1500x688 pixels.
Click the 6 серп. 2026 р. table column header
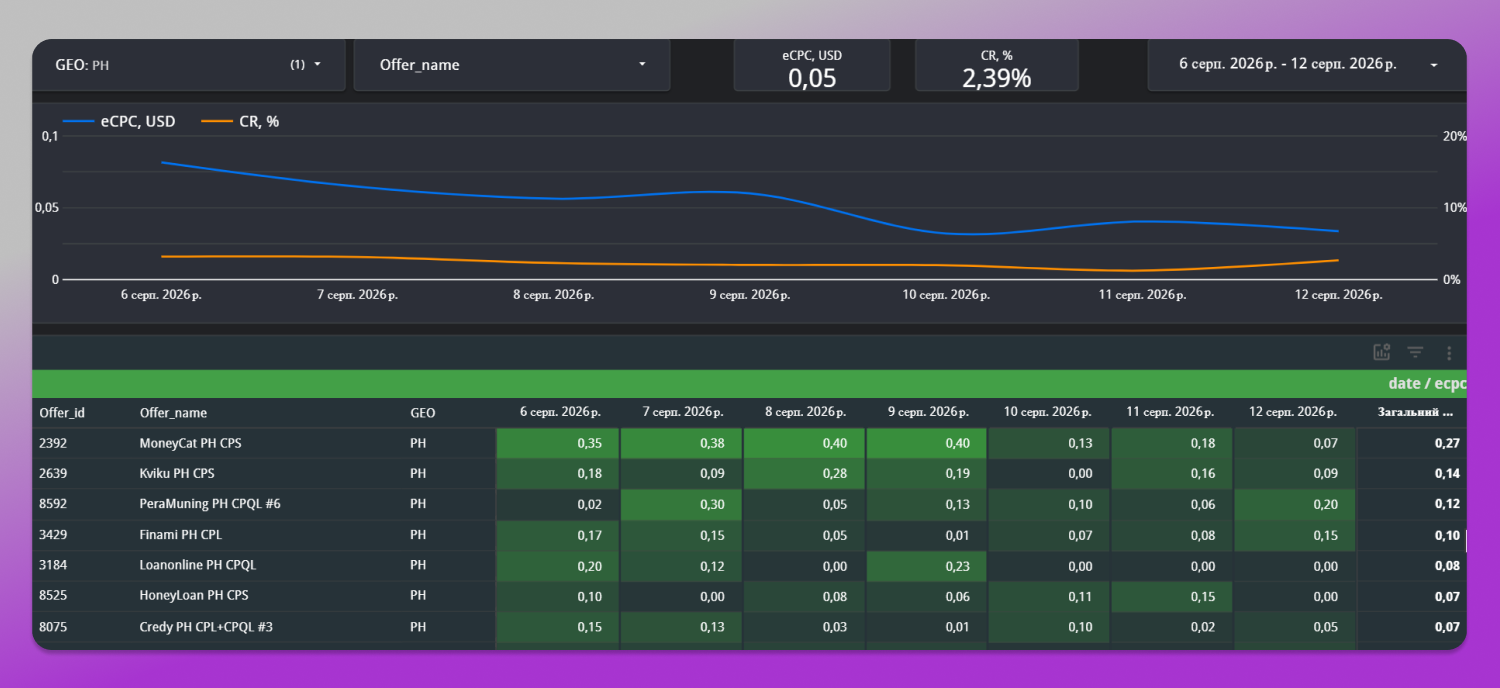[x=560, y=412]
